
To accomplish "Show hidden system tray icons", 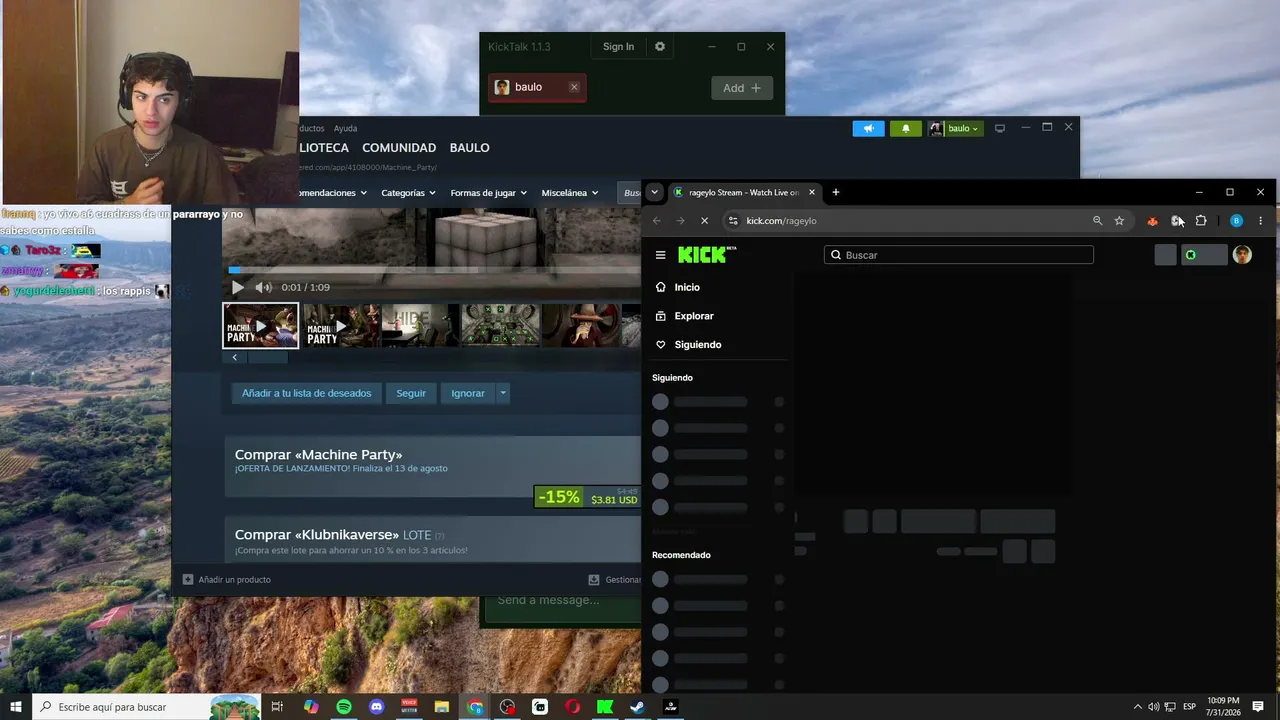I will (1137, 707).
